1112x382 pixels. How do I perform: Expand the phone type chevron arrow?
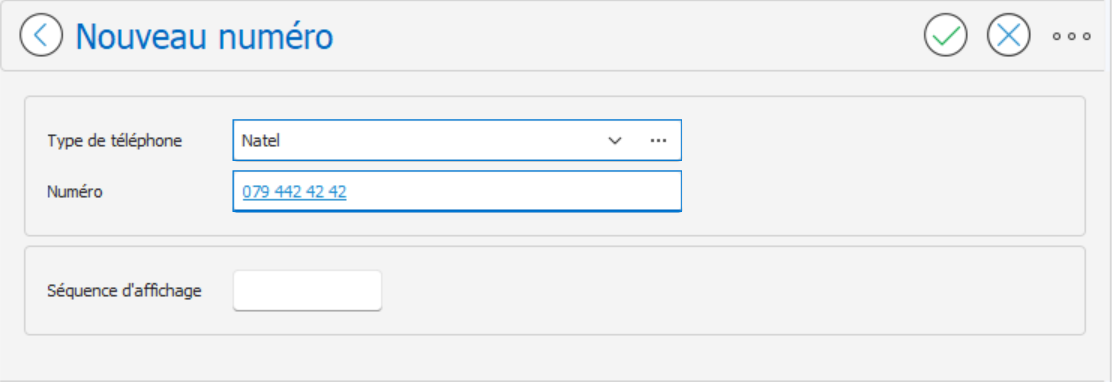point(615,140)
